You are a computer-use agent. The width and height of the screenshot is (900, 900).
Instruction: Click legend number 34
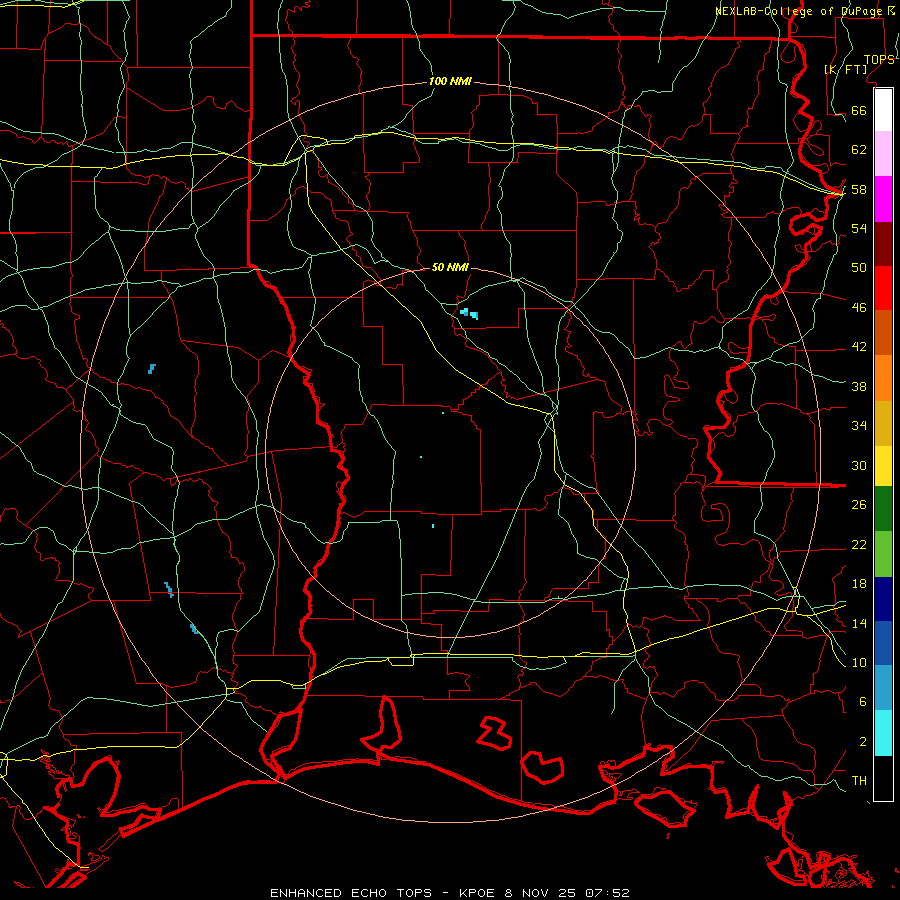pos(859,425)
